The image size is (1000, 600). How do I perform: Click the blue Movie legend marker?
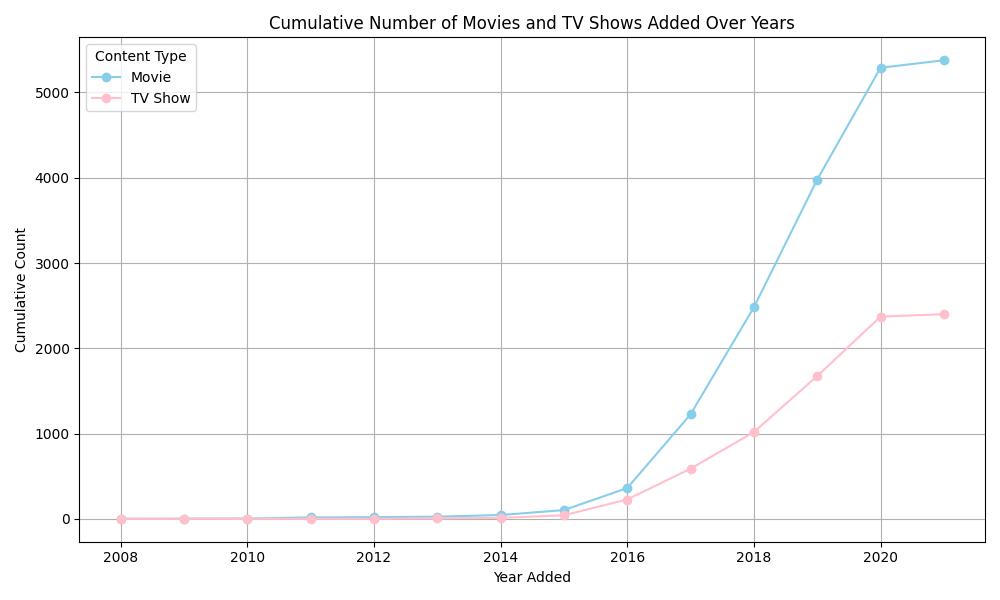pos(107,77)
